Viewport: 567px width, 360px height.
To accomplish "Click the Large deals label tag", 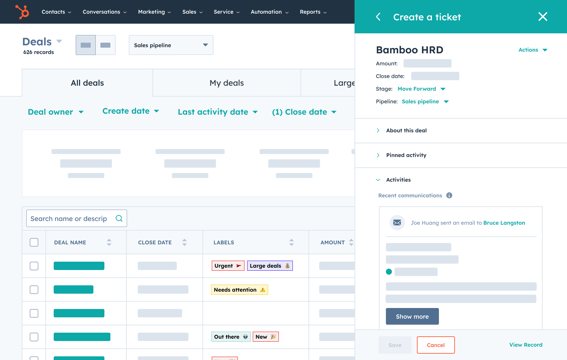I will pyautogui.click(x=270, y=266).
